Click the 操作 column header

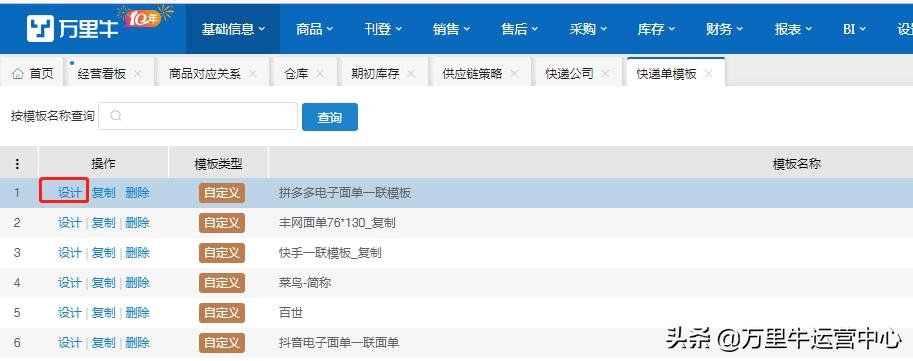104,164
